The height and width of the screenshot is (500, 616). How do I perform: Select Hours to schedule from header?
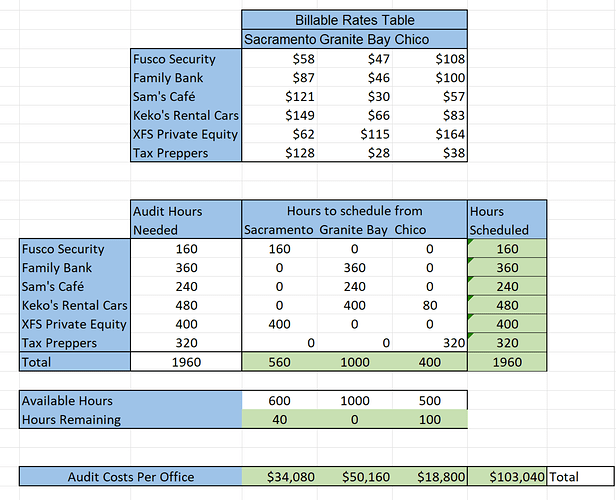(x=354, y=211)
